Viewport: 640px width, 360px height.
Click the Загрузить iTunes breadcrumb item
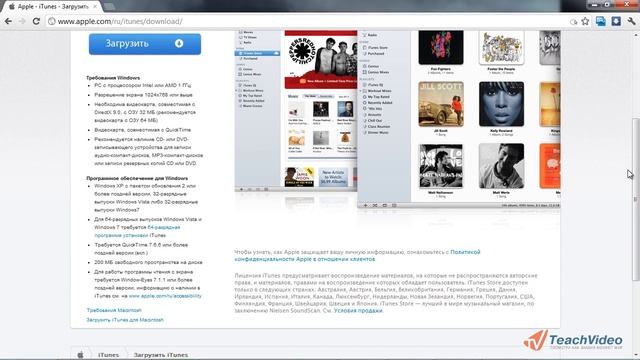[x=161, y=355]
